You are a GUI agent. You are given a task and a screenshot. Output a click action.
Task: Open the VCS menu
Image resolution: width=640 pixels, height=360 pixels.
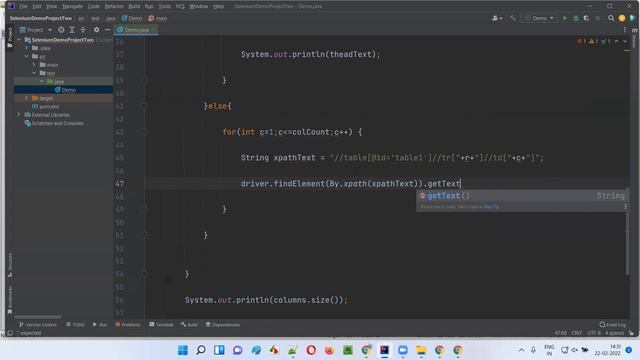coord(180,6)
